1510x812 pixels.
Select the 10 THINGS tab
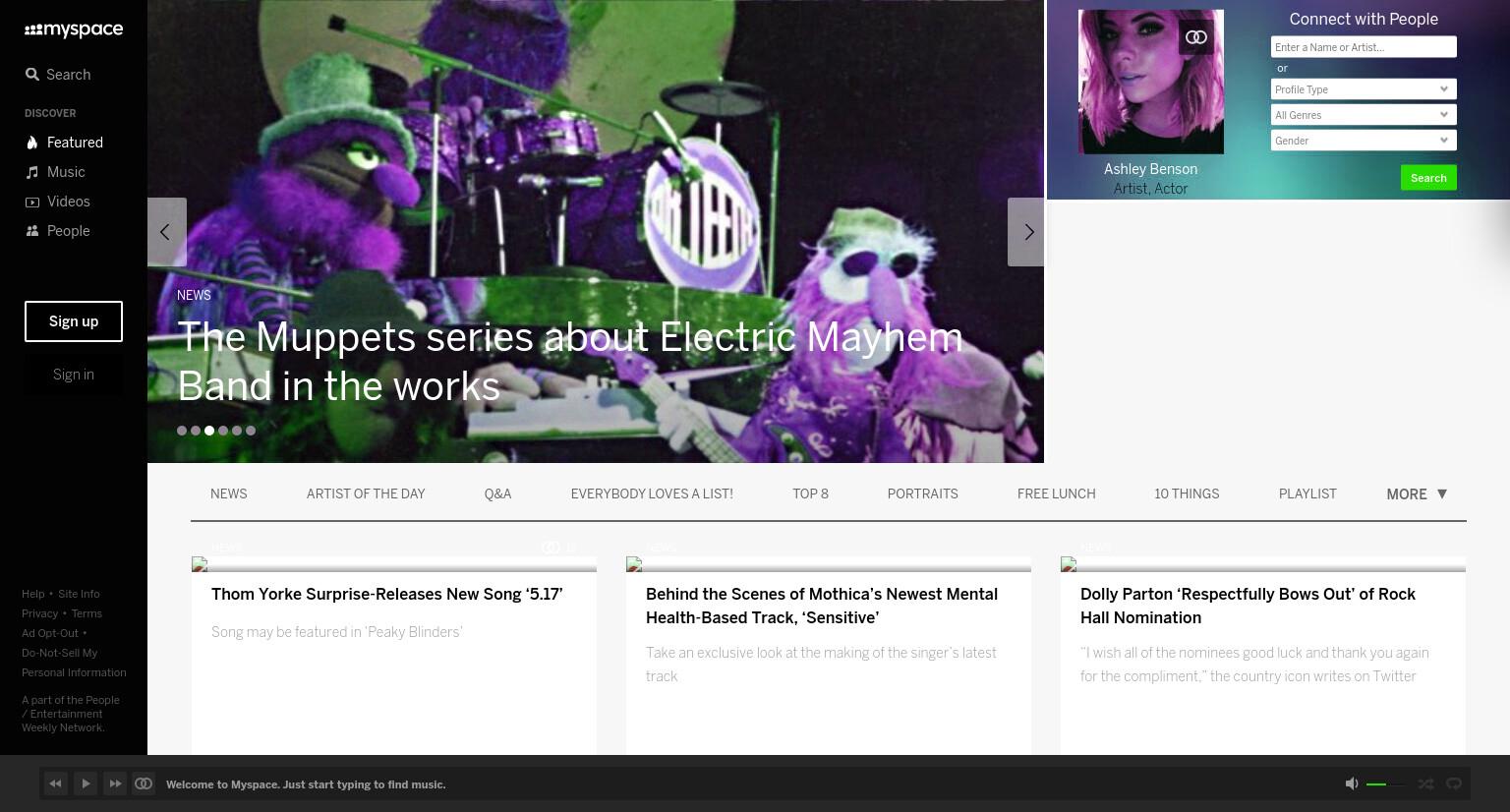pyautogui.click(x=1187, y=494)
